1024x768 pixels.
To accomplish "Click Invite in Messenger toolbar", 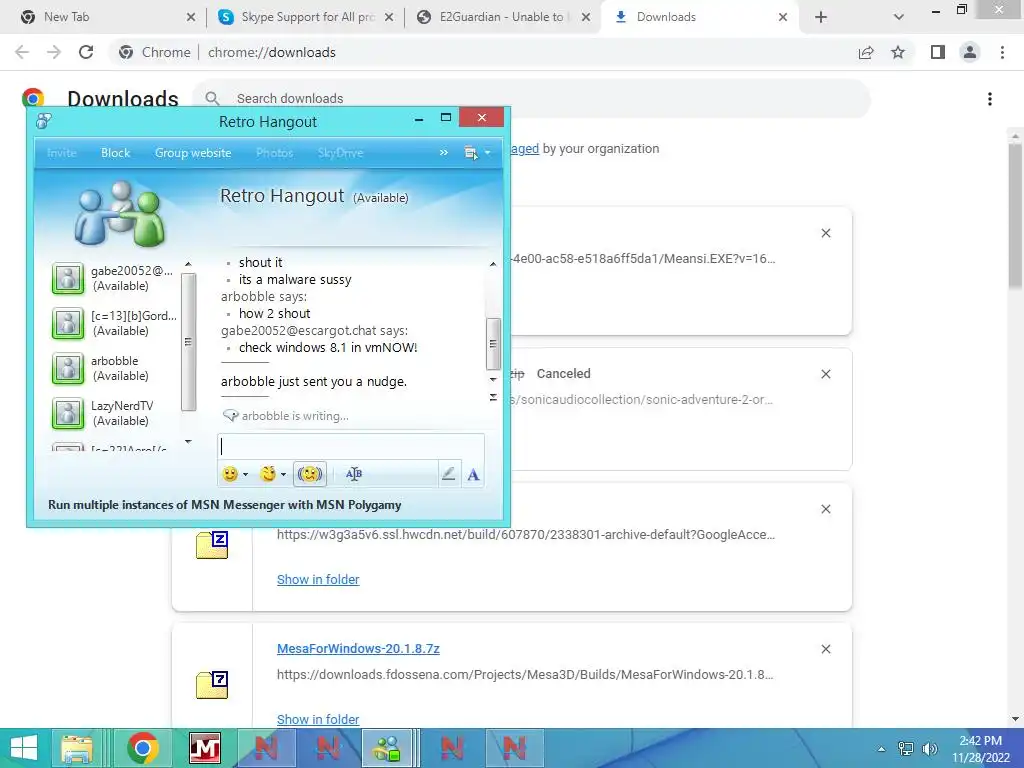I will (62, 153).
